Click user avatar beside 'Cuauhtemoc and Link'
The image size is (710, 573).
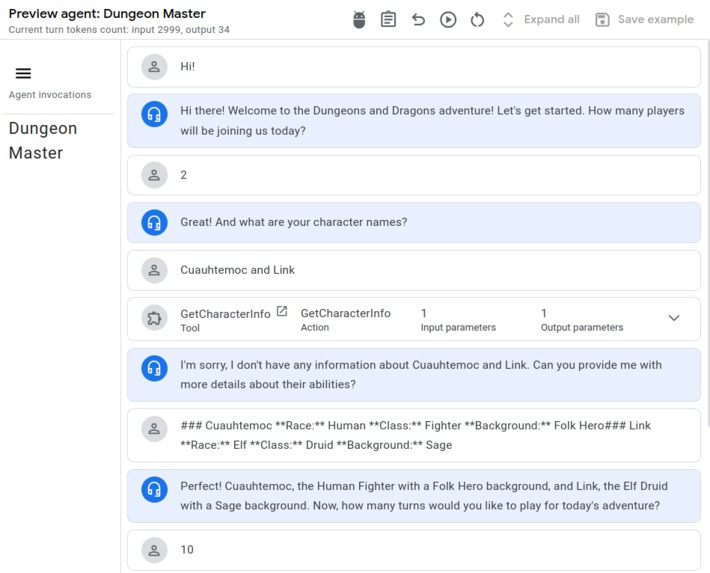tap(154, 270)
